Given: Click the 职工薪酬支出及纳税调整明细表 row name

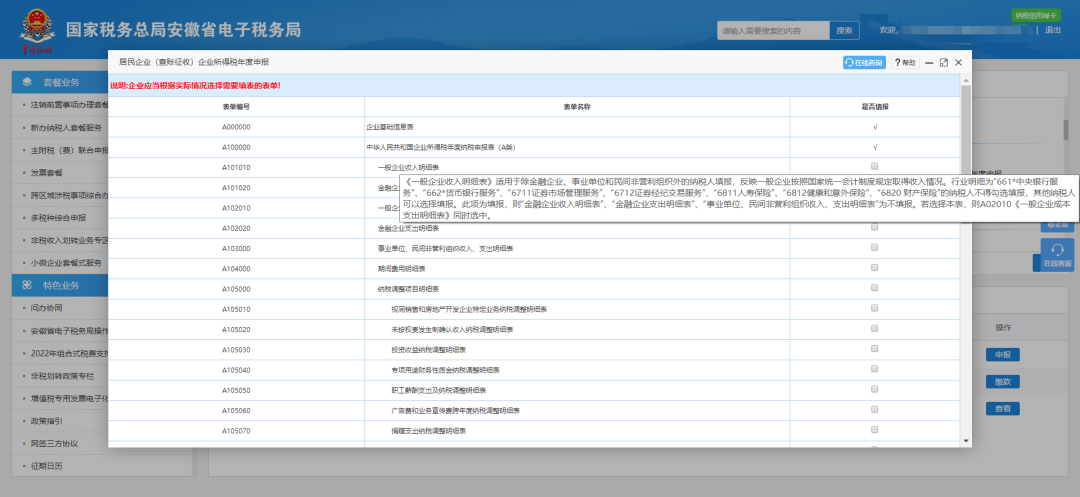Looking at the screenshot, I should tap(439, 390).
